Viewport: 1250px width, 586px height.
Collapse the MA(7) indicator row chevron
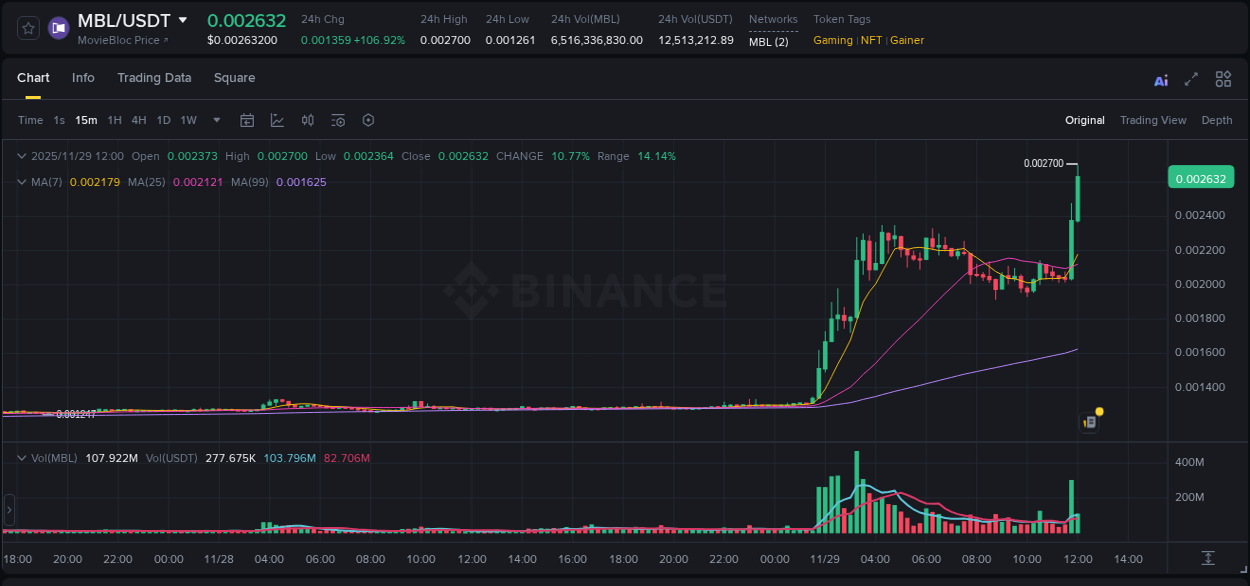pyautogui.click(x=21, y=182)
